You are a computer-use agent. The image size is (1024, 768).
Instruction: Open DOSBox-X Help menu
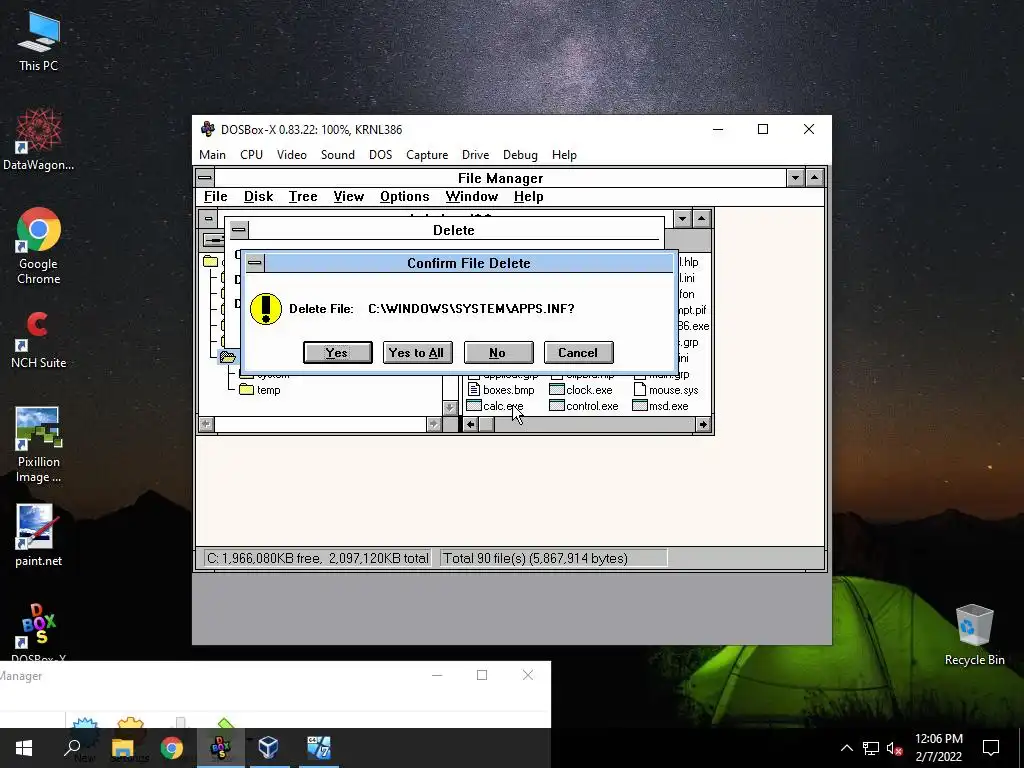(x=564, y=155)
